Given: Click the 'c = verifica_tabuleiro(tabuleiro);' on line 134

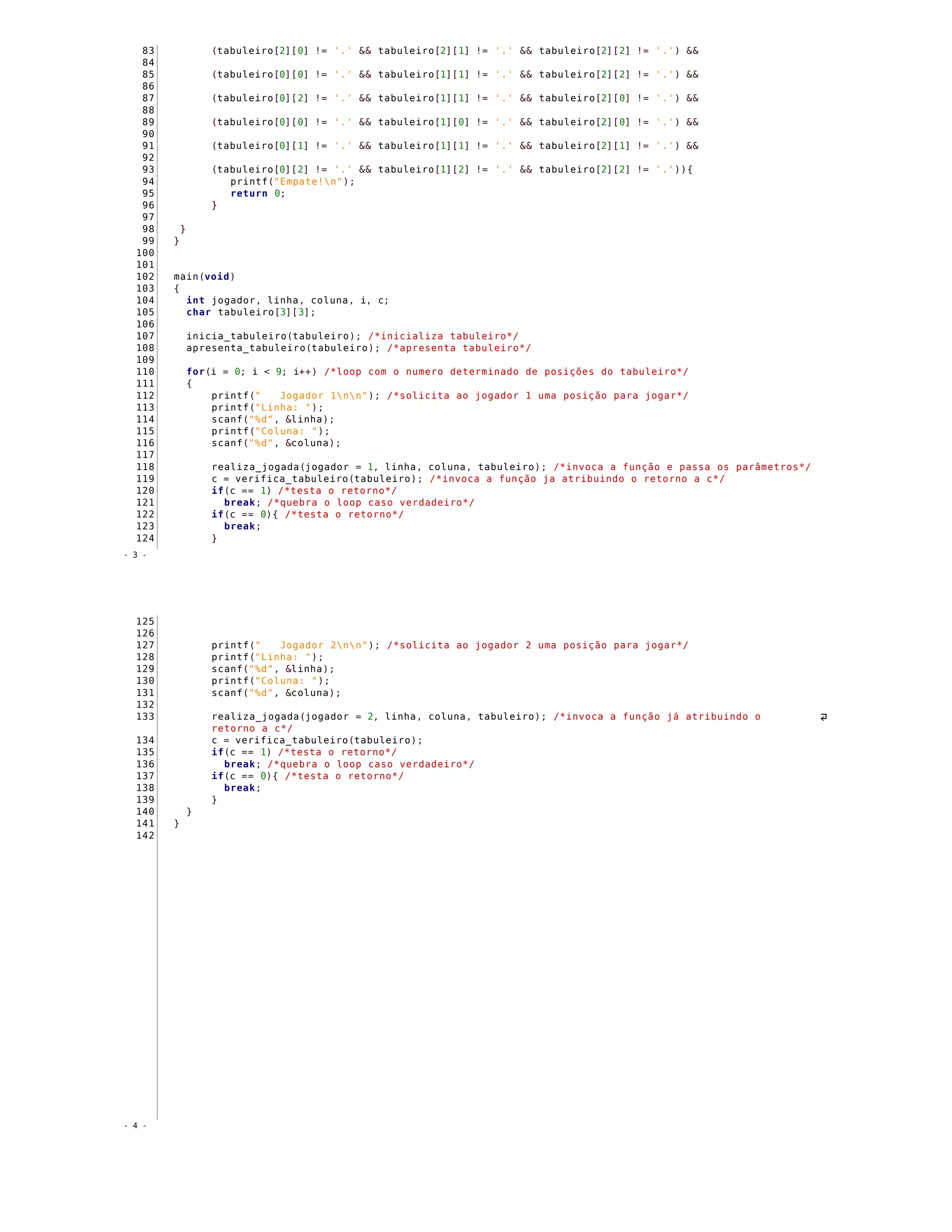Looking at the screenshot, I should [317, 741].
